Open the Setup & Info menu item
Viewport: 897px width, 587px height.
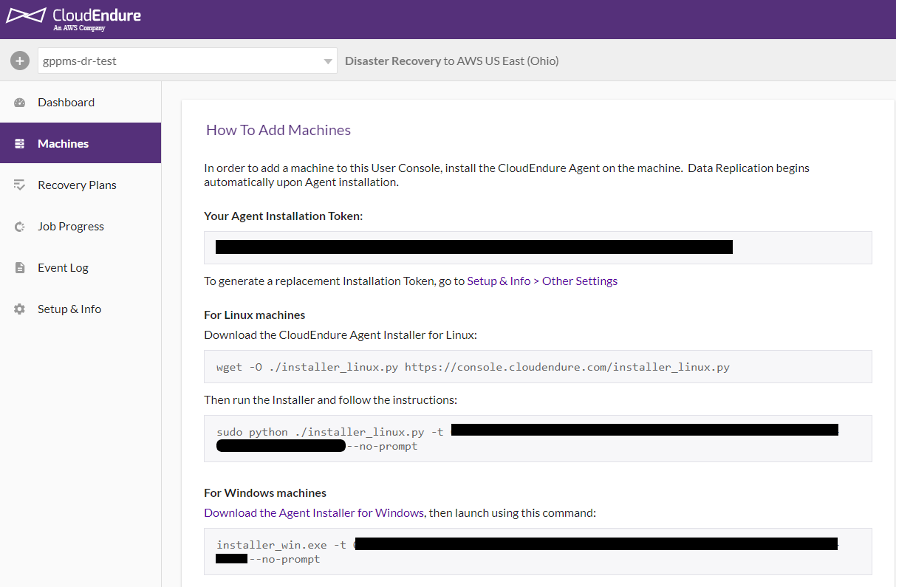tap(80, 309)
